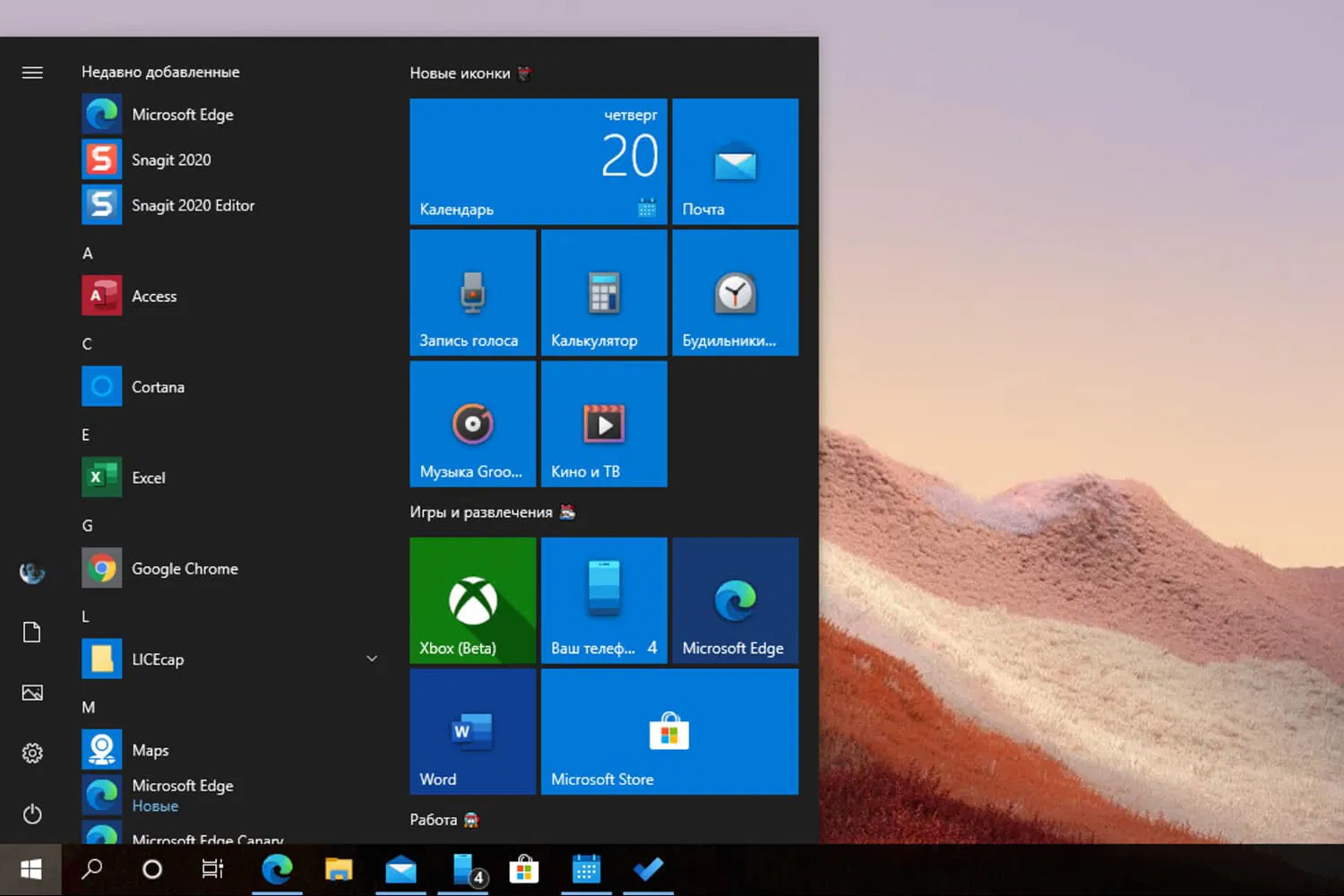The width and height of the screenshot is (1344, 896).
Task: Open the Почта tile
Action: tap(735, 161)
